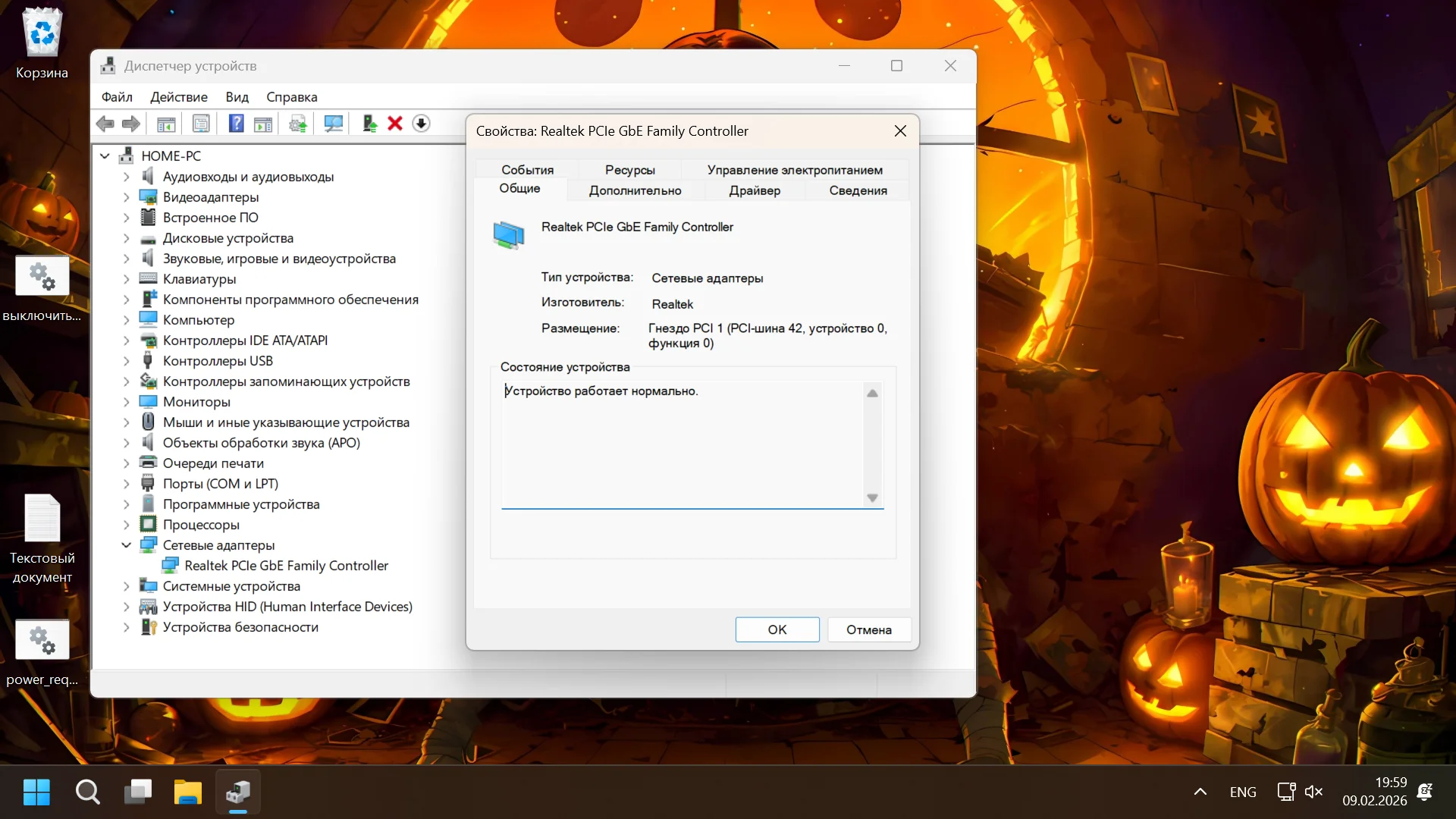Click the Properties toolbar icon
1456x819 pixels.
tap(201, 124)
